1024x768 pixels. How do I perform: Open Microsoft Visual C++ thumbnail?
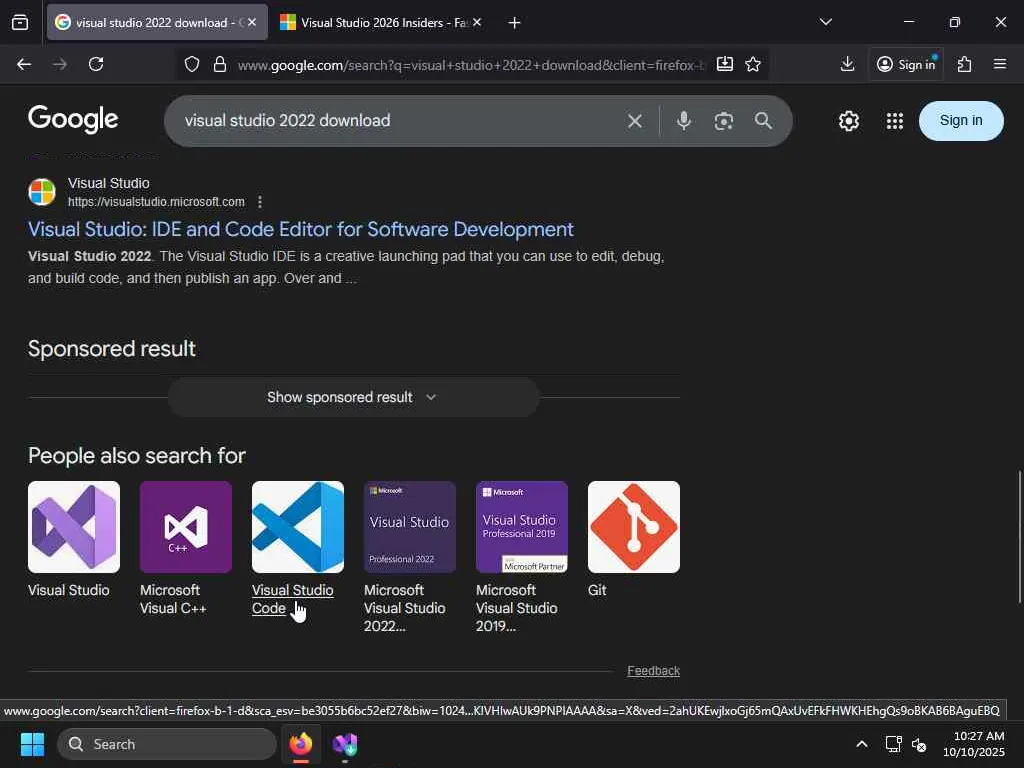tap(185, 527)
